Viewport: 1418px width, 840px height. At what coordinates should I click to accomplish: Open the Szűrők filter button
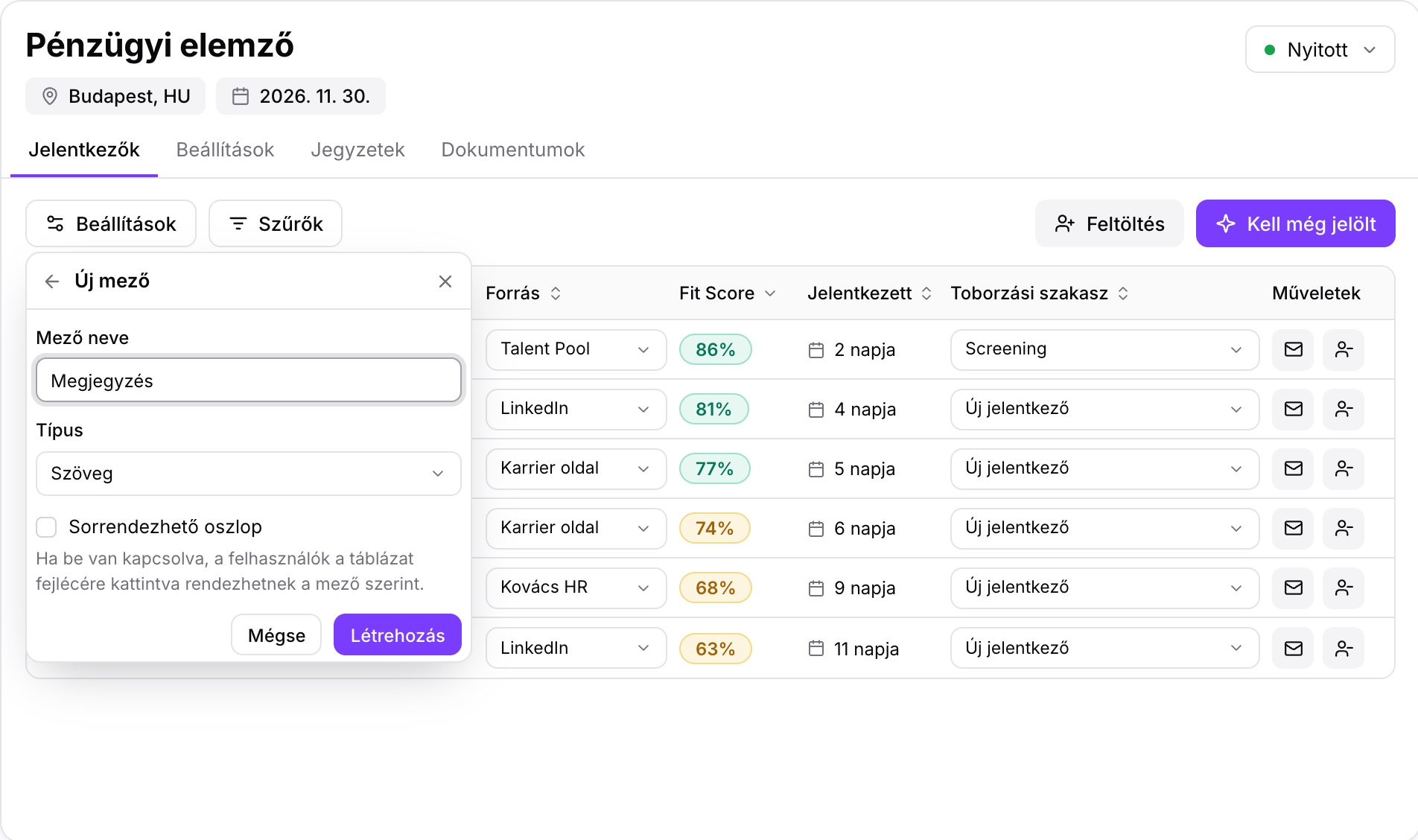pyautogui.click(x=276, y=223)
